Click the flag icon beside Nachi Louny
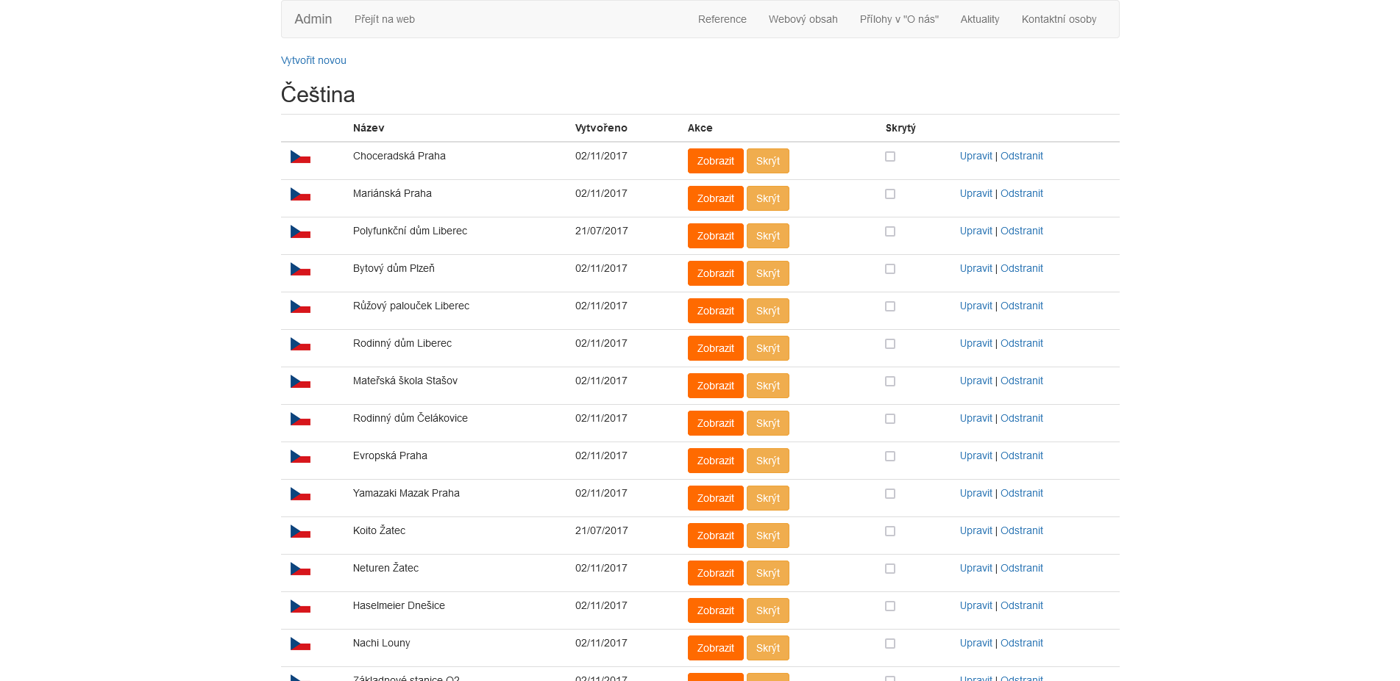The width and height of the screenshot is (1400, 681). pyautogui.click(x=300, y=644)
